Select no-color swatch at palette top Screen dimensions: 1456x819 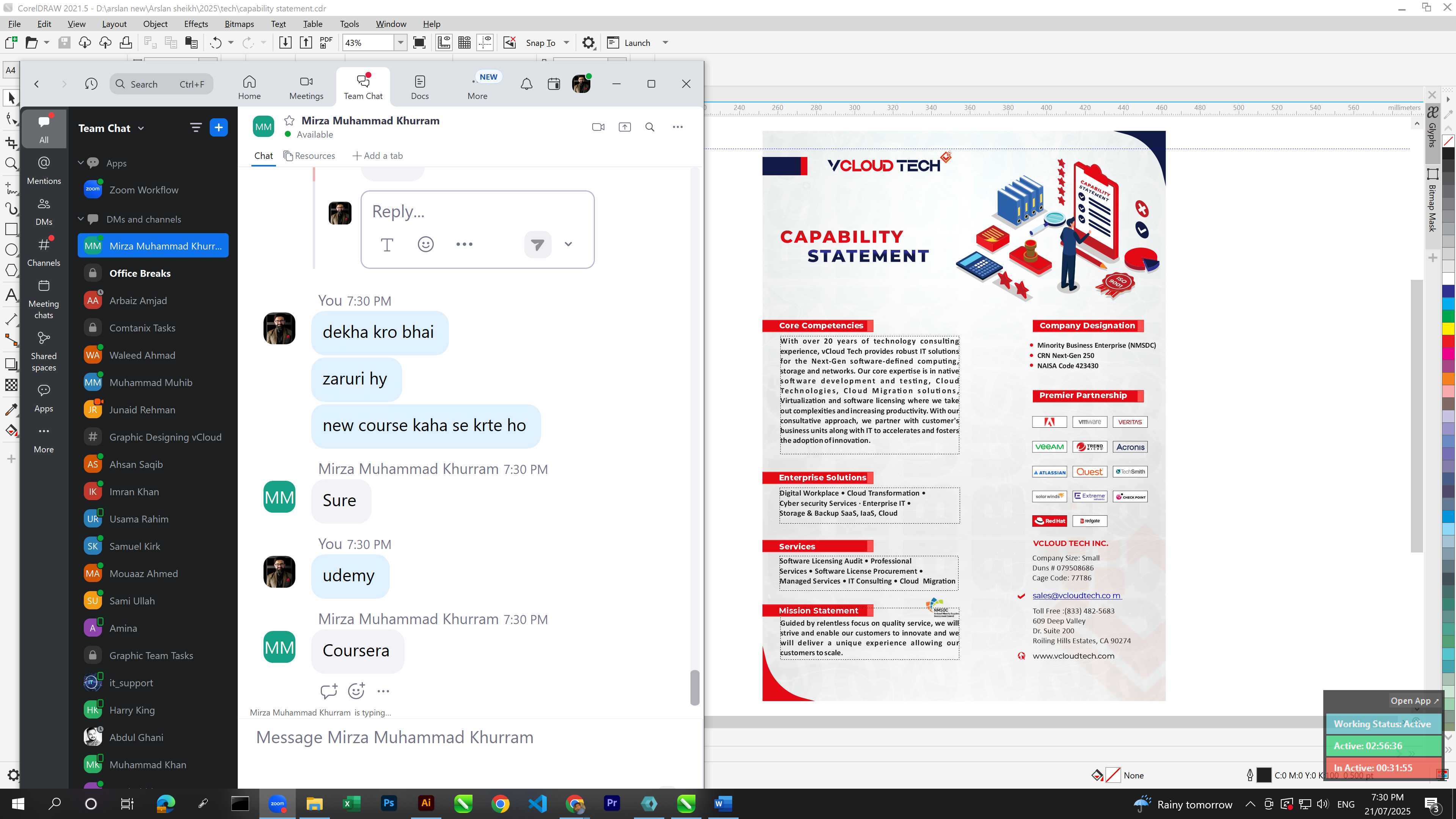pyautogui.click(x=1448, y=141)
